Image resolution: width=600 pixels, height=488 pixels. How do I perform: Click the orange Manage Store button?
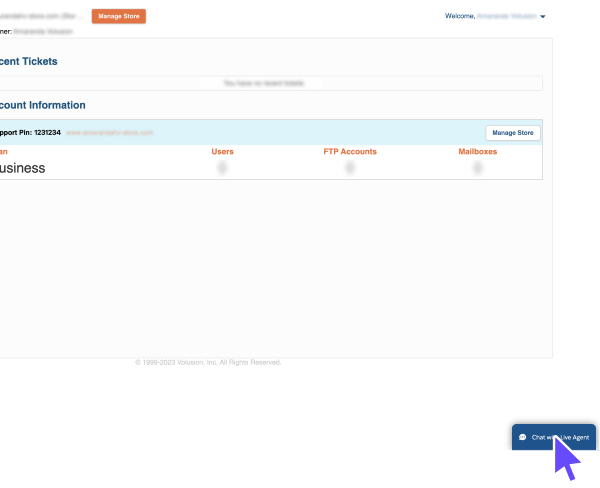pos(118,16)
